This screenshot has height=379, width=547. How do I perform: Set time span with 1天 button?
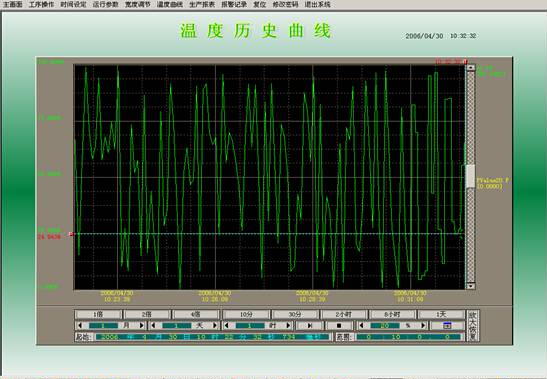tap(441, 314)
